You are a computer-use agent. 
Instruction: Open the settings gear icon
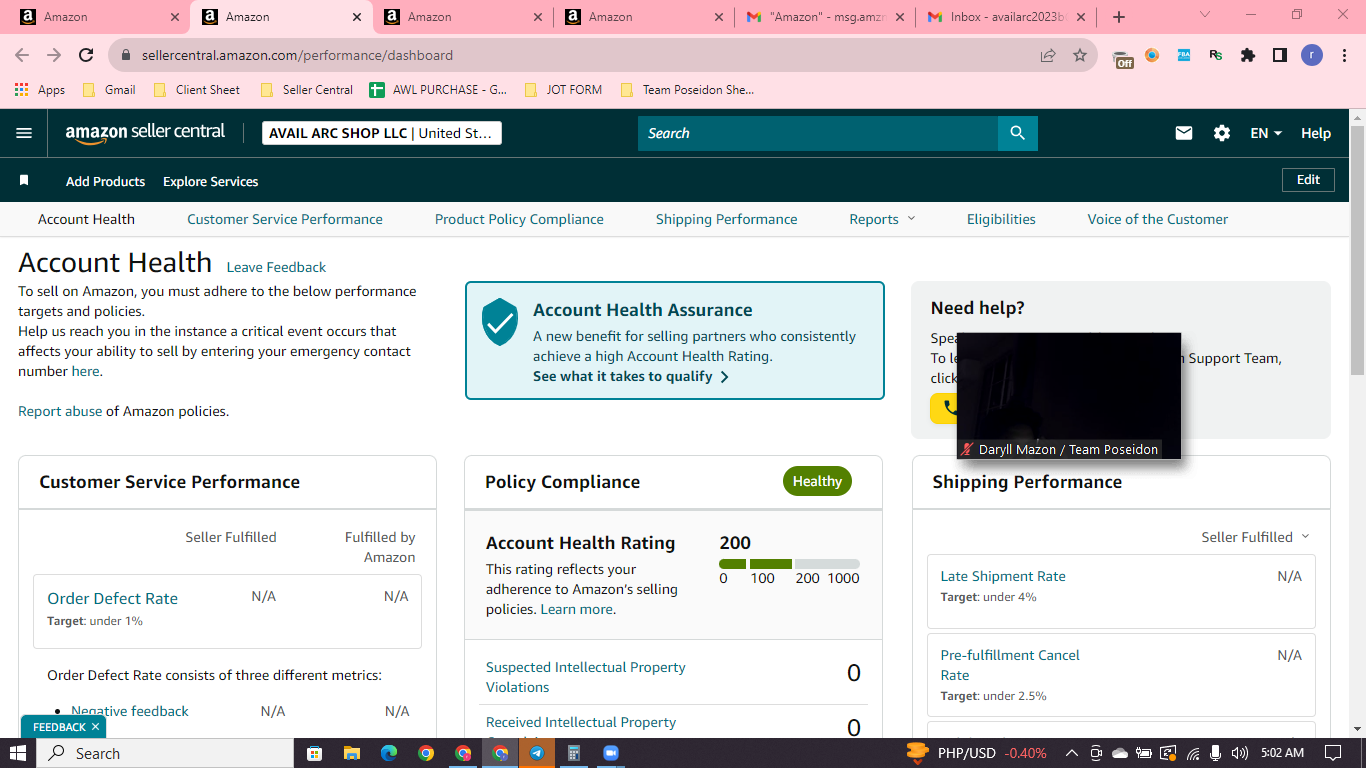tap(1222, 133)
